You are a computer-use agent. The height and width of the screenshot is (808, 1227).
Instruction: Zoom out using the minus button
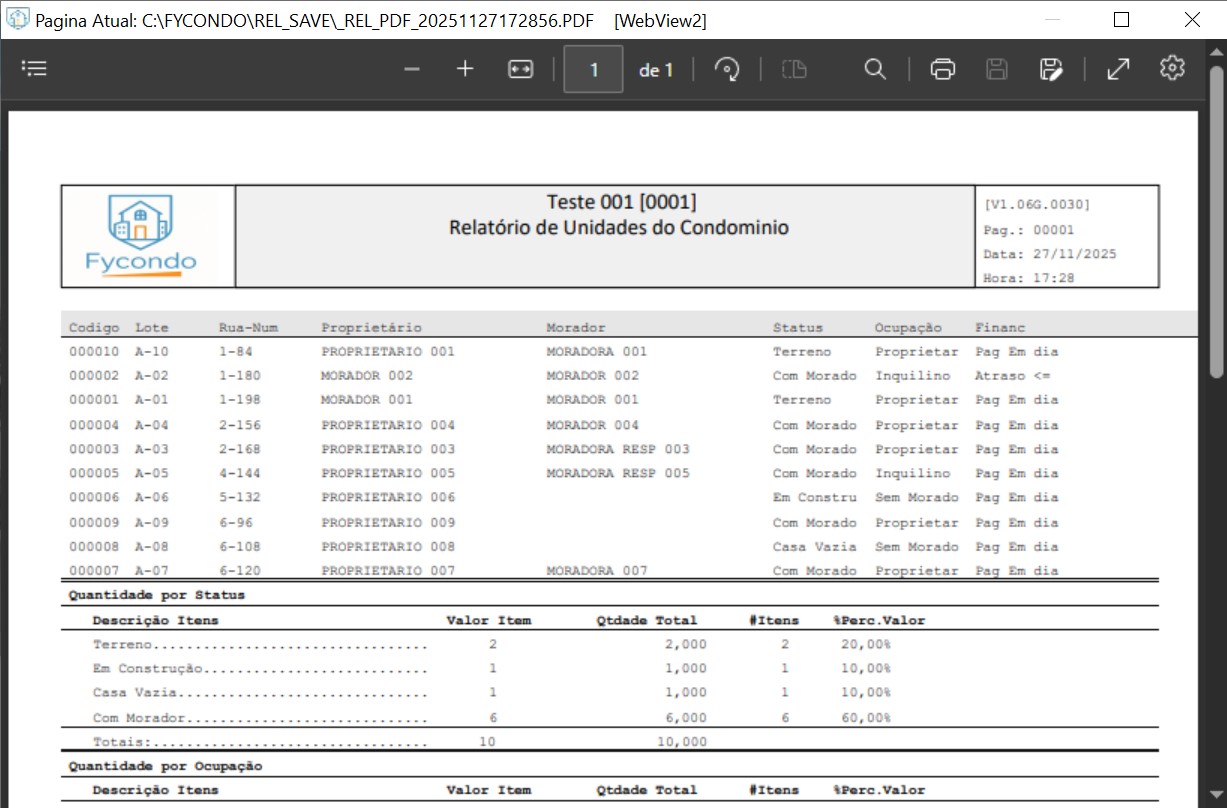[412, 69]
